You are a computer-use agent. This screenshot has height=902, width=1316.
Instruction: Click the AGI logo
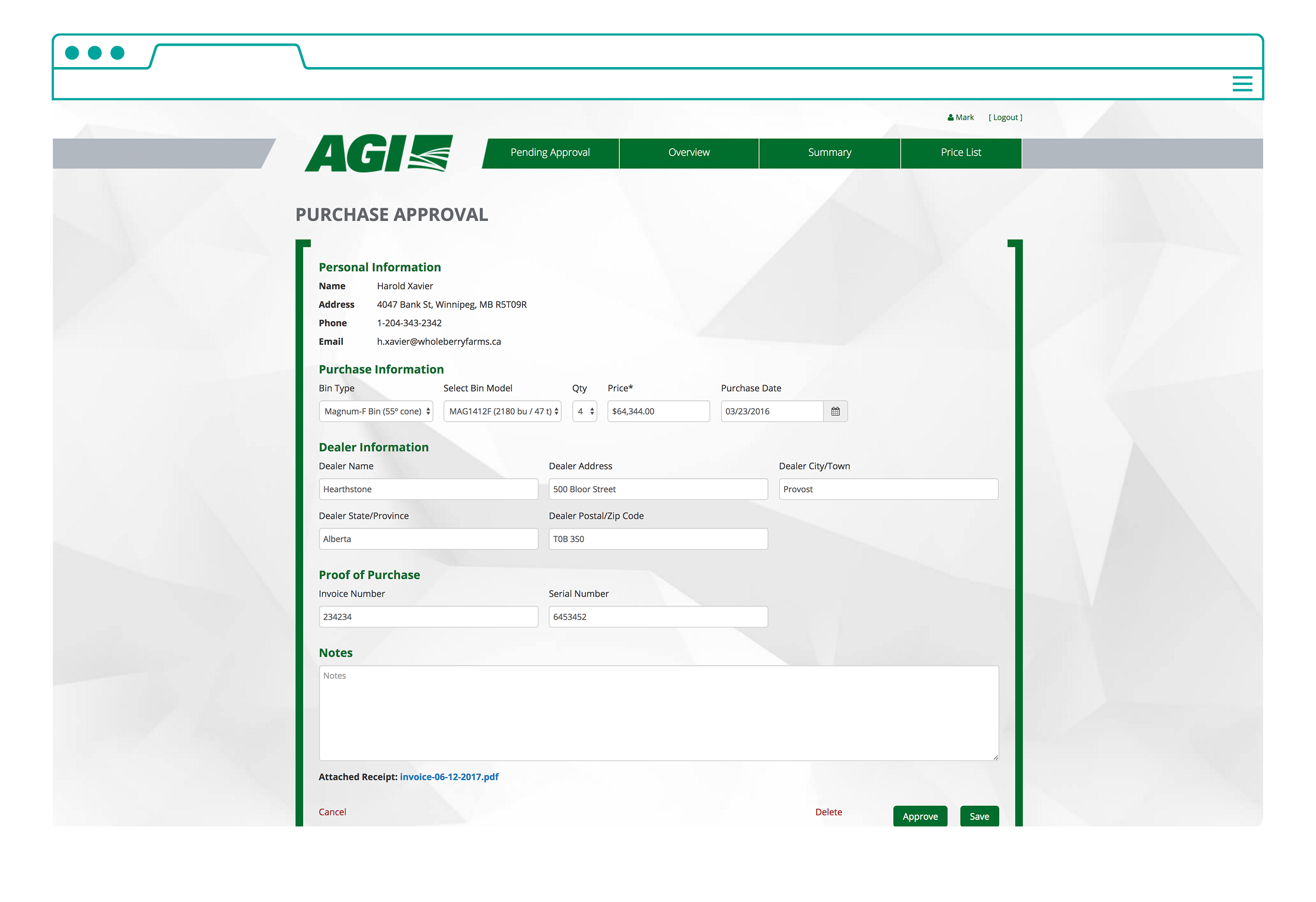coord(379,153)
